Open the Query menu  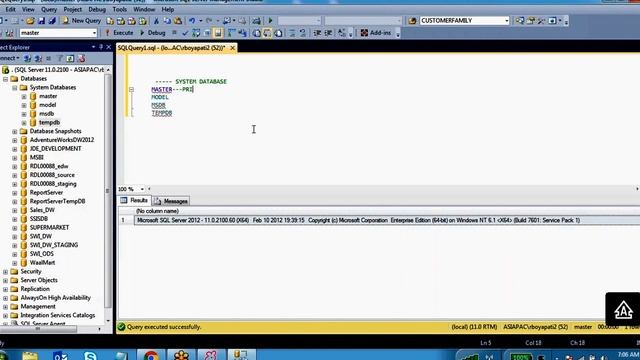click(49, 9)
